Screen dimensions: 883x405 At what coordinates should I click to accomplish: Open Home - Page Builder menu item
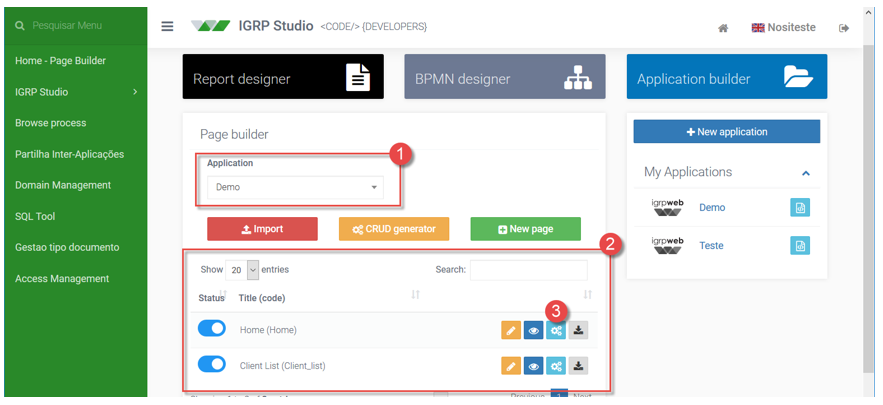coord(60,61)
